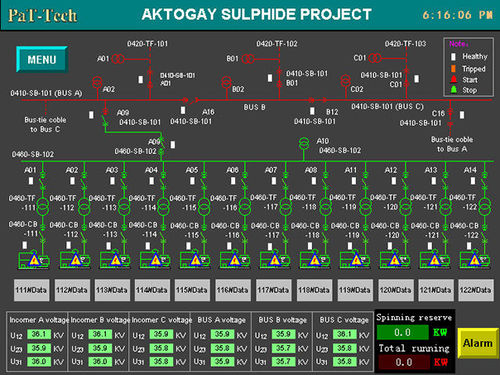Click the C01 transformer symbol
The height and width of the screenshot is (375, 500).
(375, 58)
